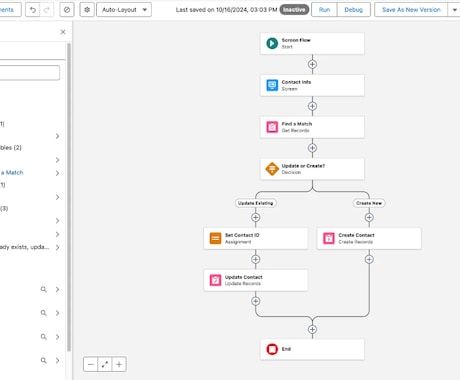460x380 pixels.
Task: Select the End element icon
Action: click(272, 349)
